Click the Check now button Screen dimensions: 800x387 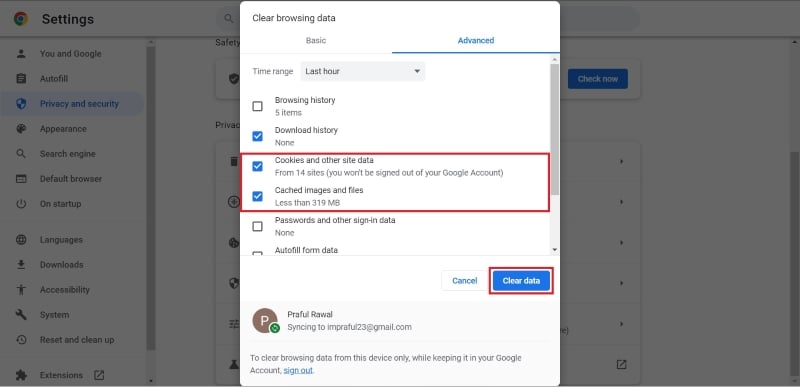click(597, 79)
